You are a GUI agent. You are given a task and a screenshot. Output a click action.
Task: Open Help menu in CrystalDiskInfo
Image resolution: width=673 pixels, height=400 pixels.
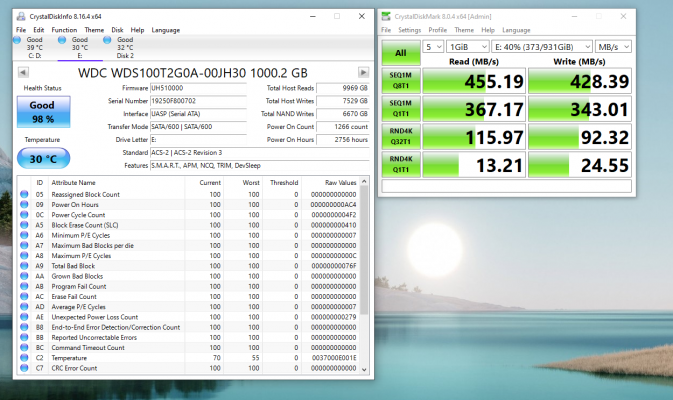pyautogui.click(x=137, y=30)
